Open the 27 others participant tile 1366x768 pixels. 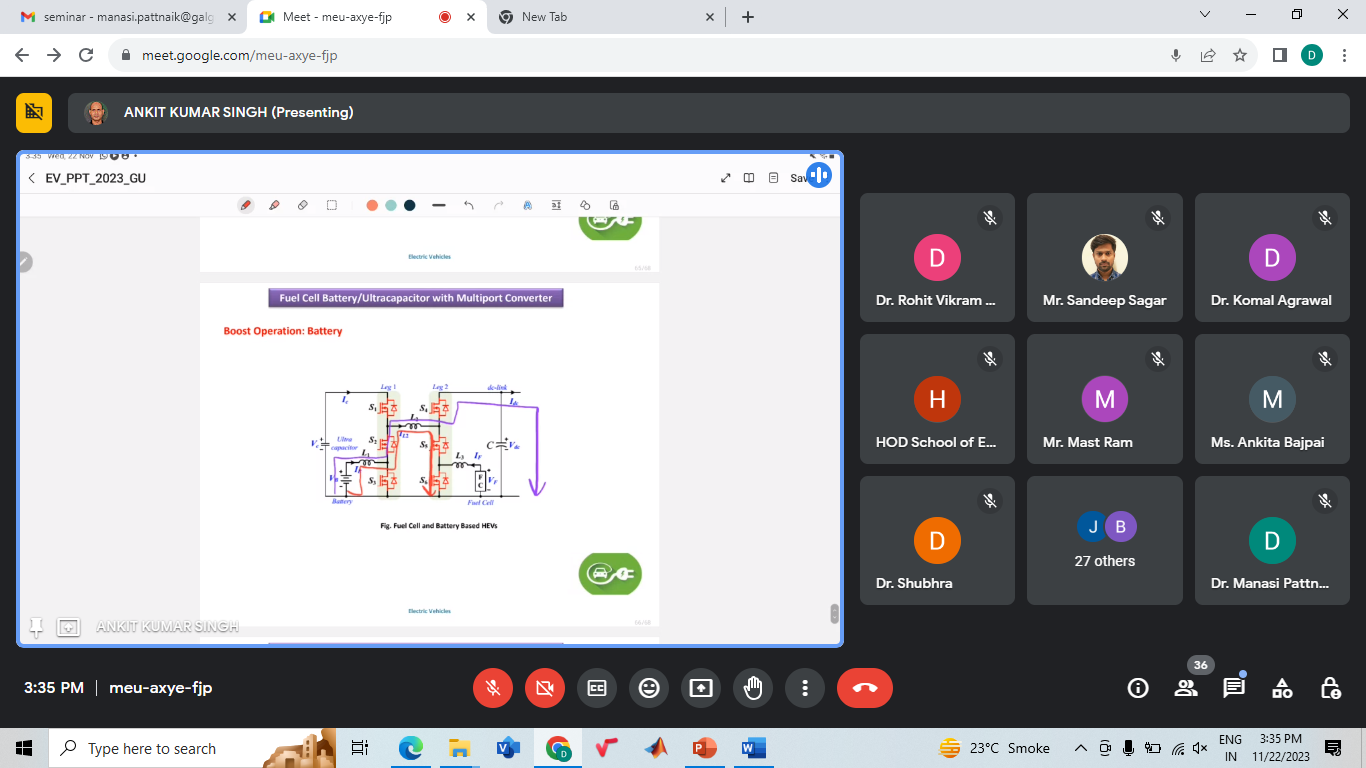[1104, 541]
